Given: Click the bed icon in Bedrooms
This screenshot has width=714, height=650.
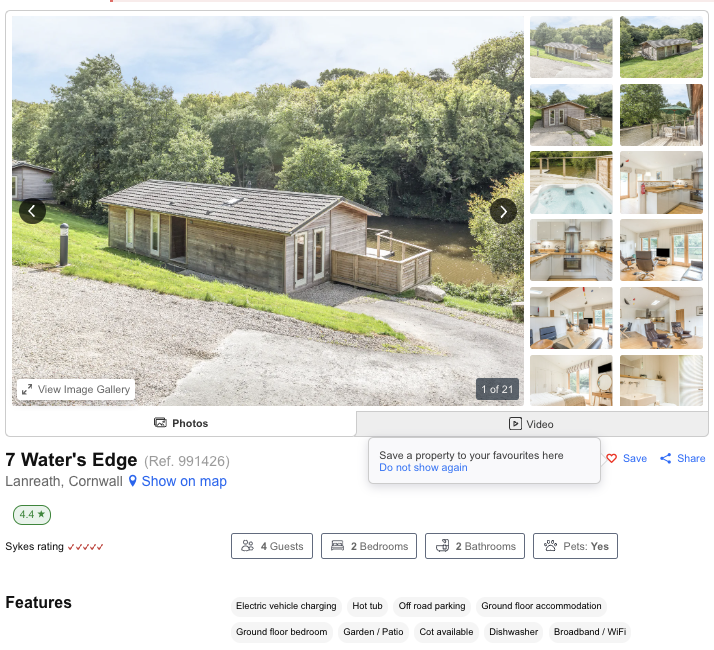Looking at the screenshot, I should (337, 546).
